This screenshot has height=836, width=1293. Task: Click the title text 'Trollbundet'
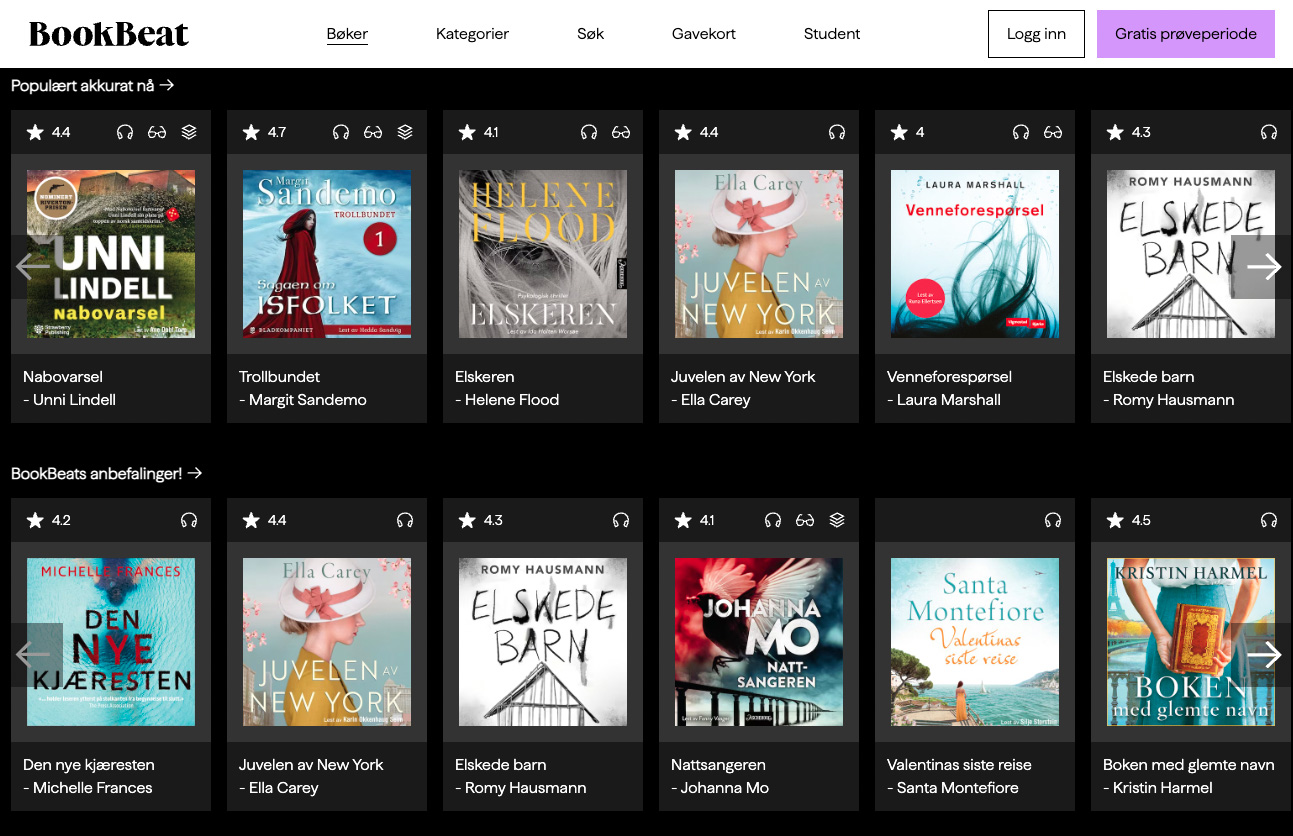point(280,377)
